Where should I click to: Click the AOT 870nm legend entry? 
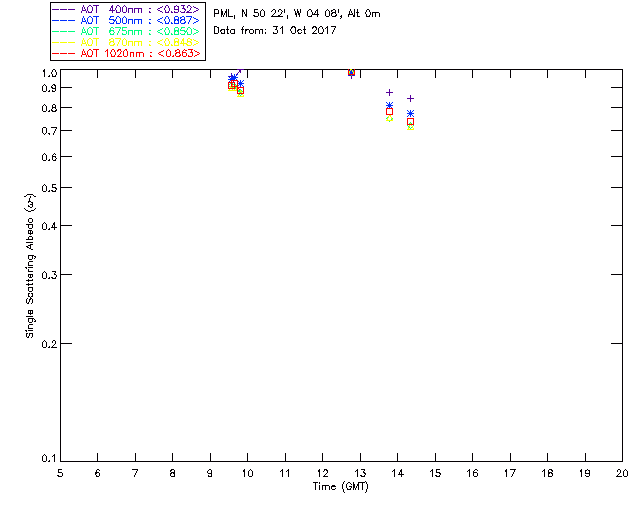coord(126,42)
